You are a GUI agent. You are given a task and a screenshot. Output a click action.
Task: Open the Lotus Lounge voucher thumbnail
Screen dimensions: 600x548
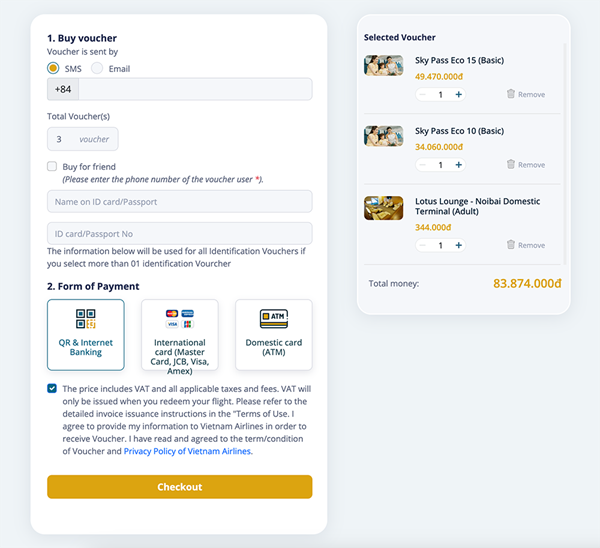pos(383,208)
